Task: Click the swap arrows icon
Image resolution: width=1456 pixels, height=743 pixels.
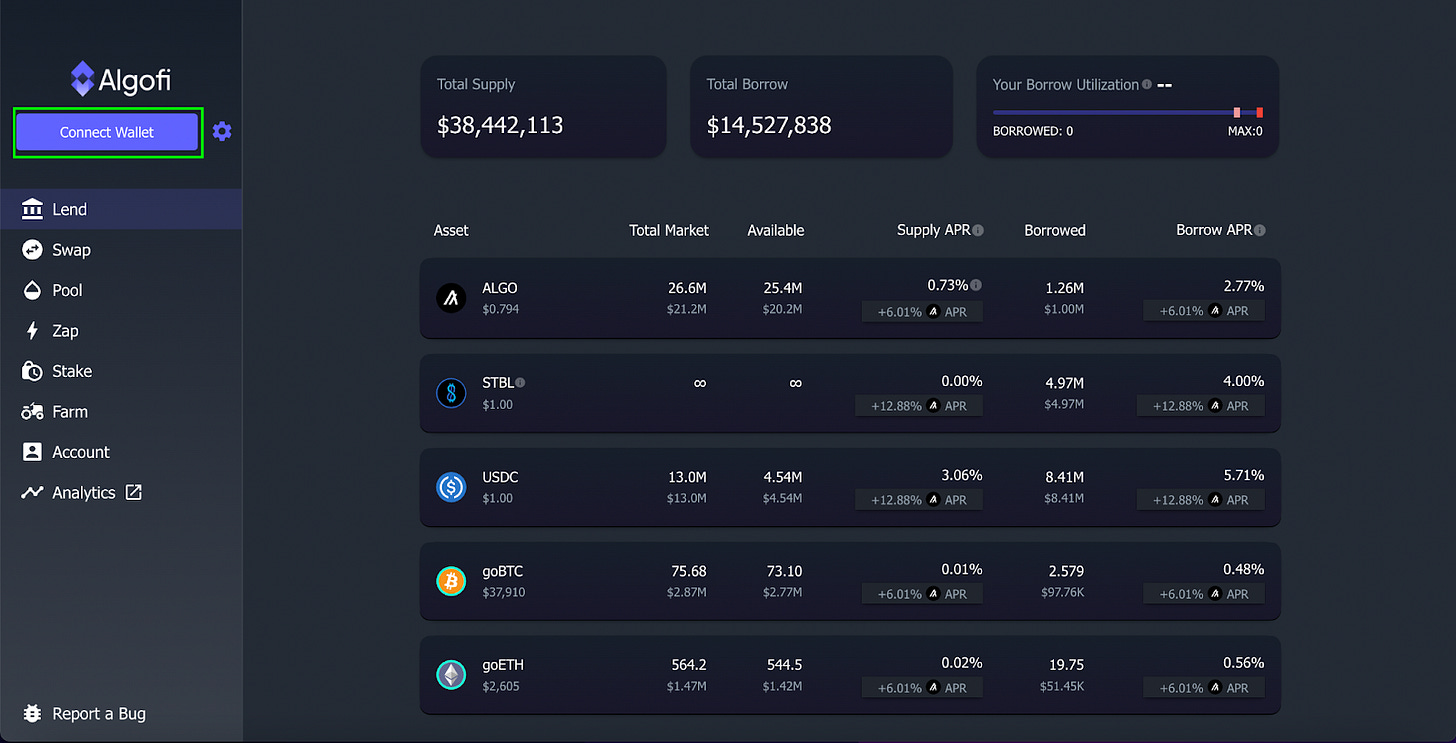Action: (33, 250)
